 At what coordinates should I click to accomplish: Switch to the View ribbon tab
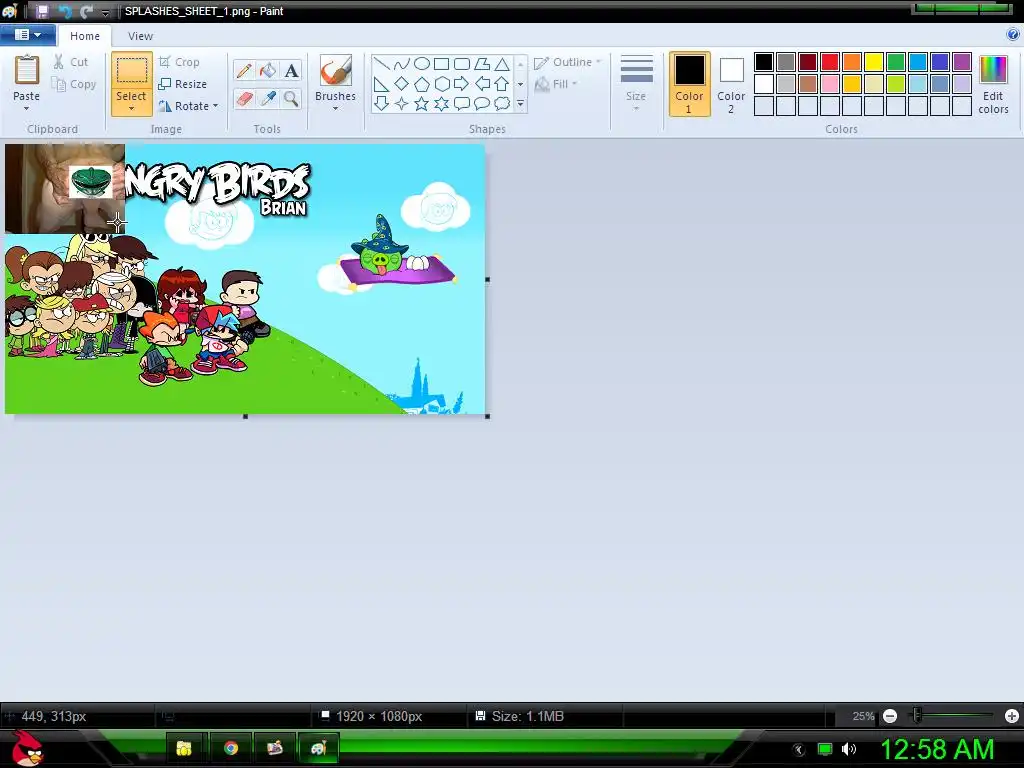tap(140, 36)
